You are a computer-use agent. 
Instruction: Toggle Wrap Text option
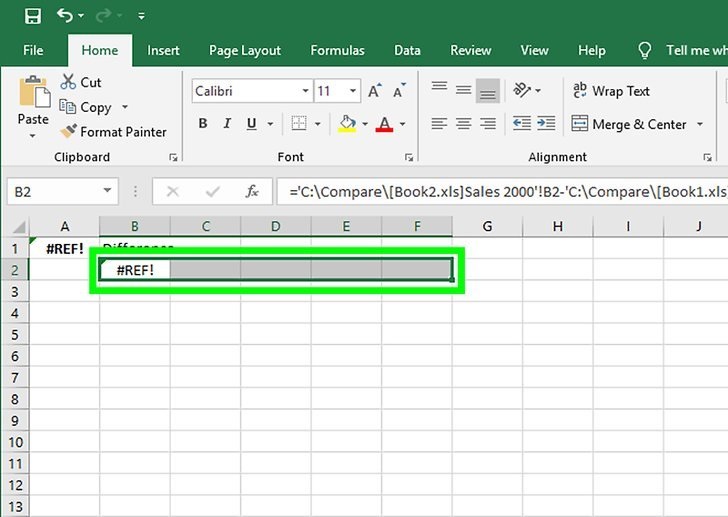tap(611, 91)
